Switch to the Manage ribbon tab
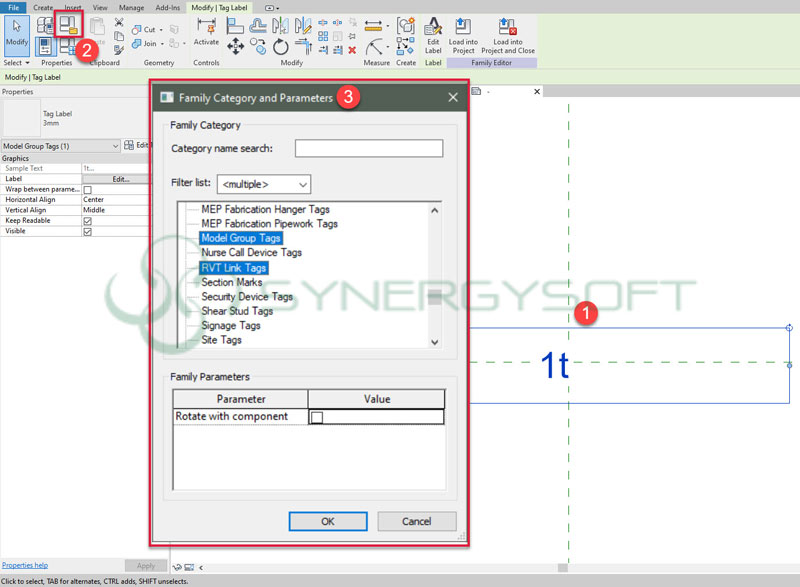The width and height of the screenshot is (800, 587). point(131,7)
